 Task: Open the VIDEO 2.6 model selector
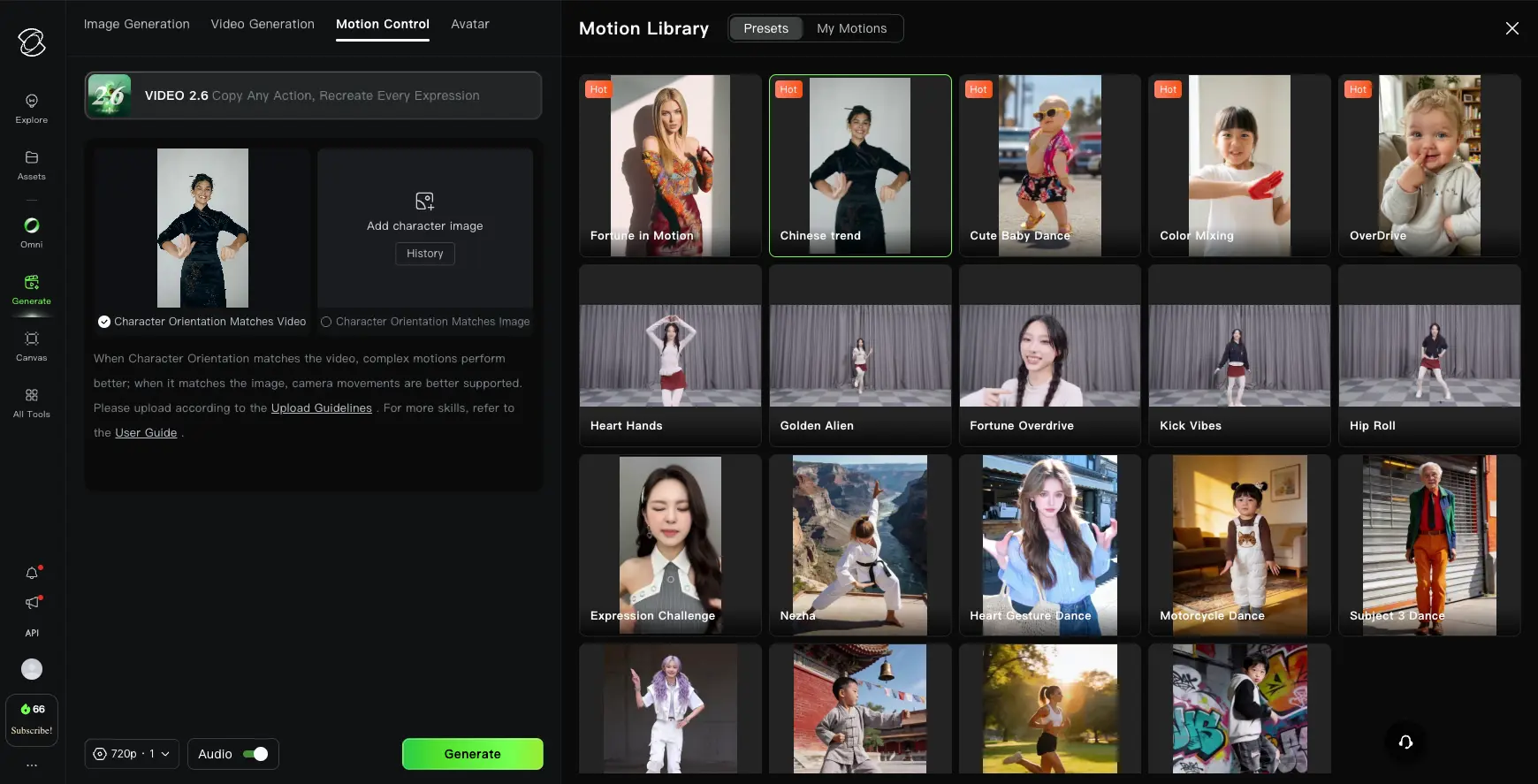(x=313, y=95)
